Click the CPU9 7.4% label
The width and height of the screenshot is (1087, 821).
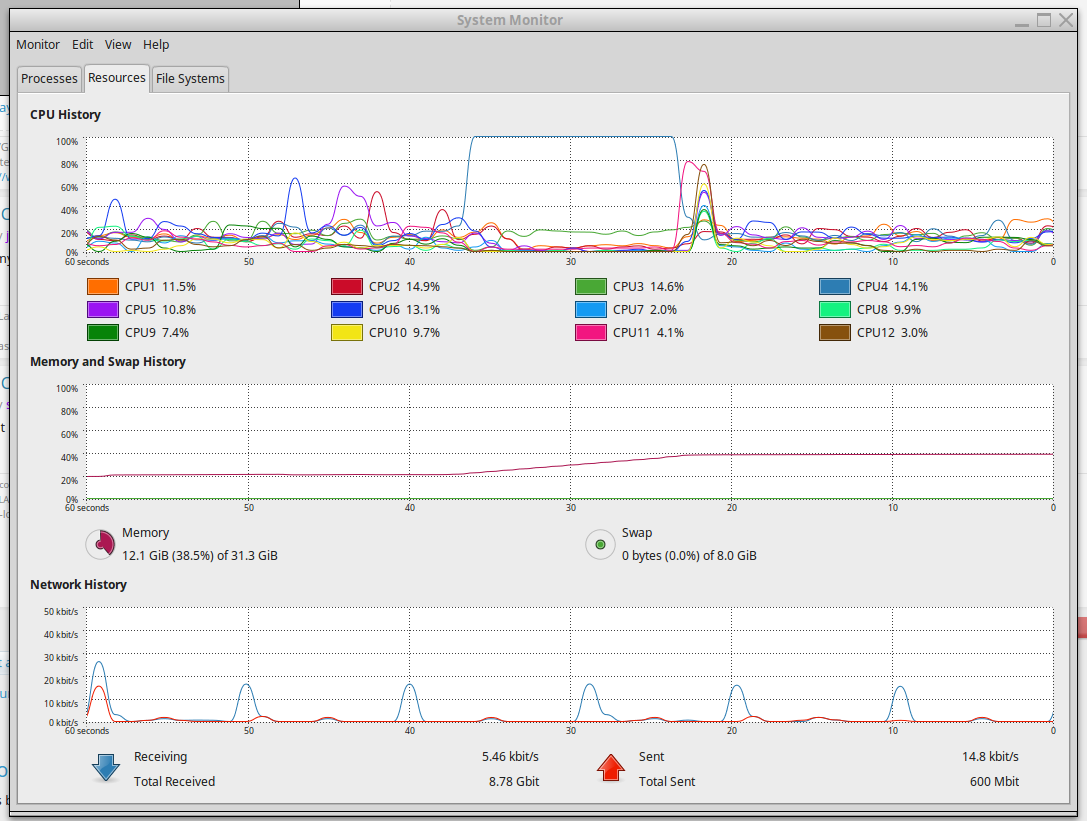157,332
